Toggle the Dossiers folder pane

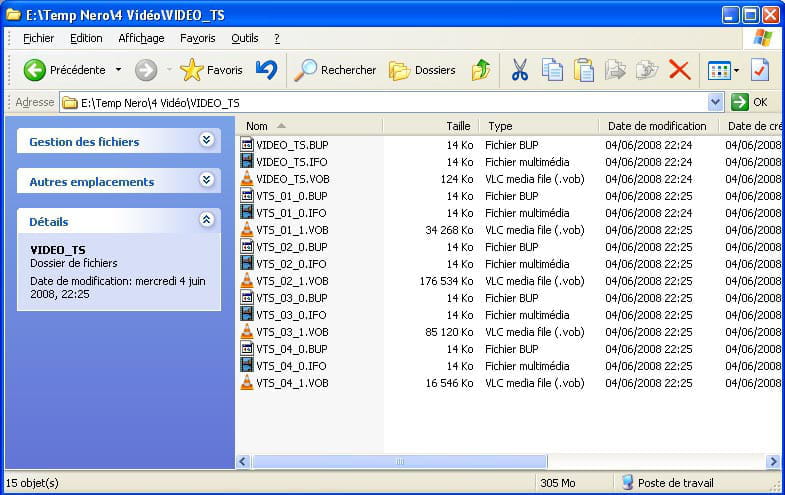pos(422,71)
